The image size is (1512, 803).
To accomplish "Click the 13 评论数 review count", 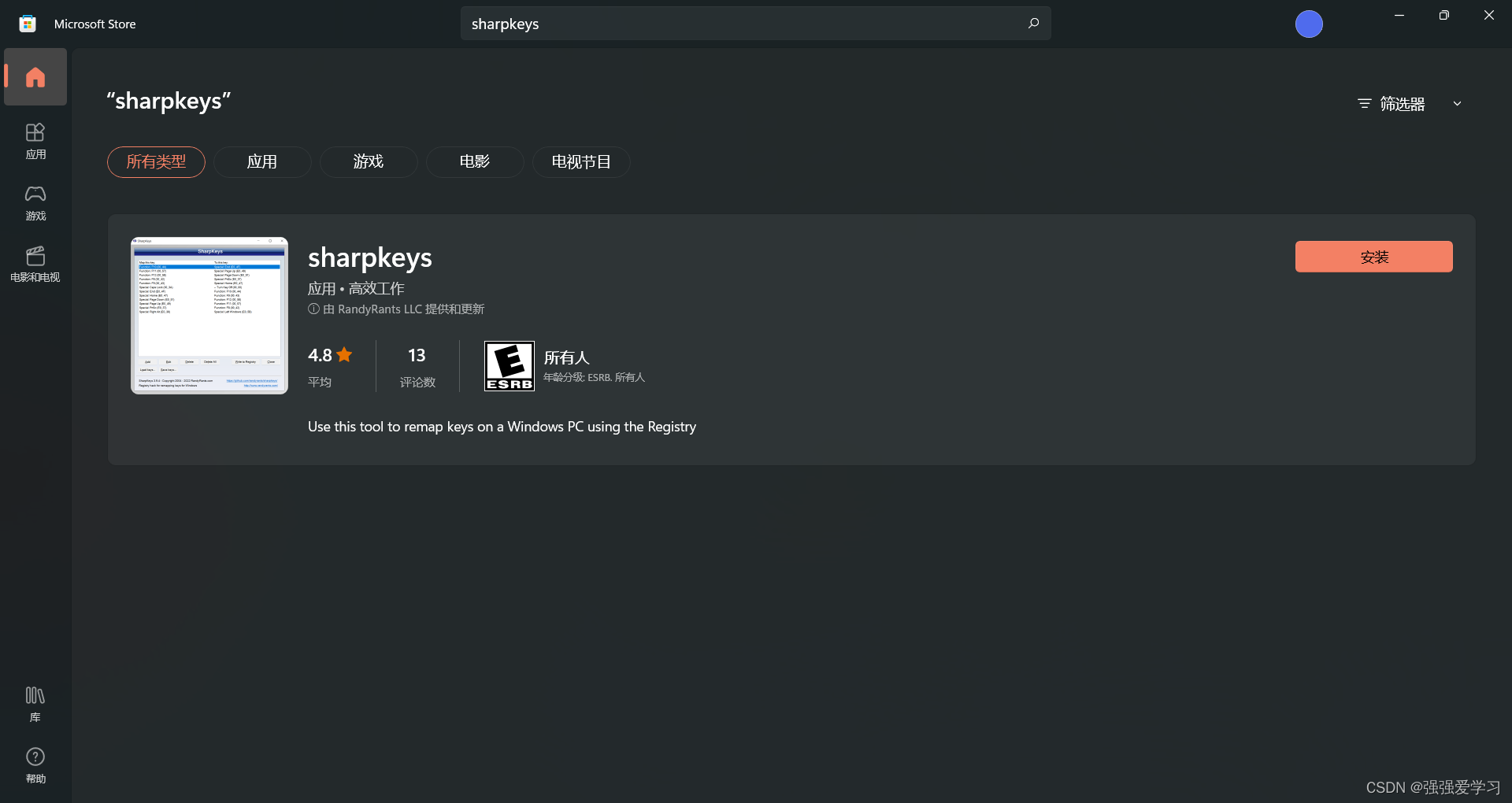I will pyautogui.click(x=417, y=367).
